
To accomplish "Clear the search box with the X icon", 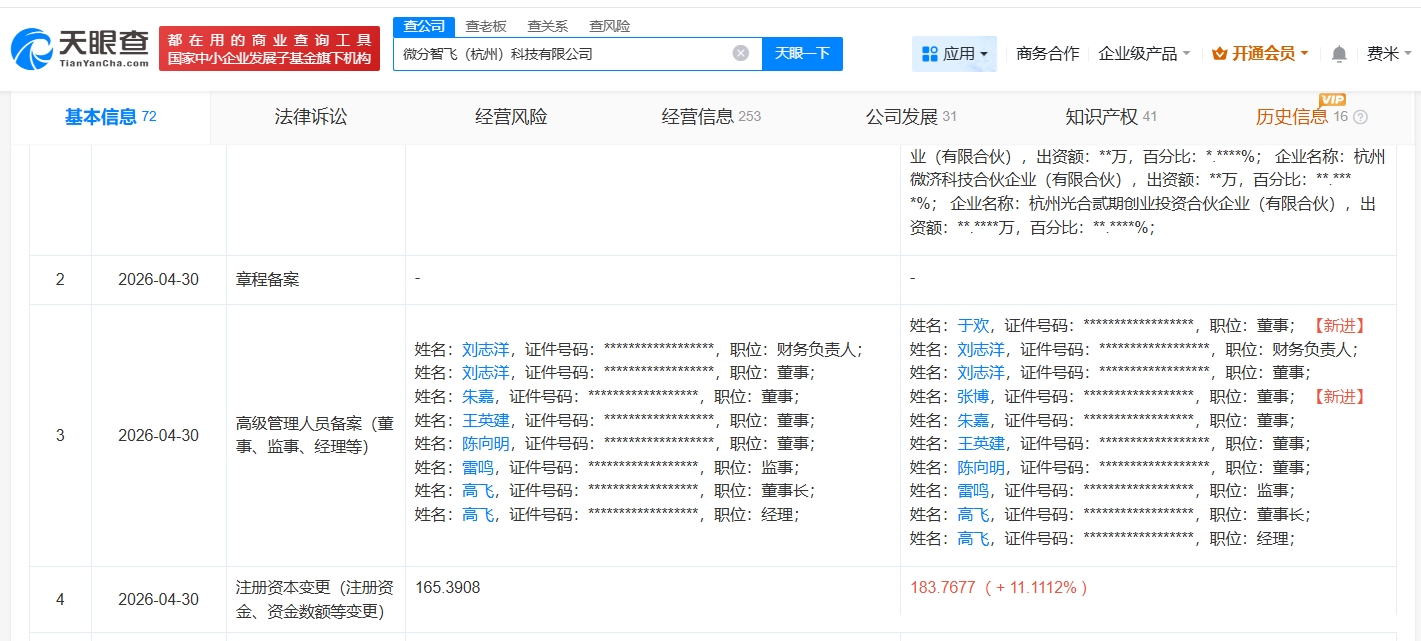I will [740, 54].
